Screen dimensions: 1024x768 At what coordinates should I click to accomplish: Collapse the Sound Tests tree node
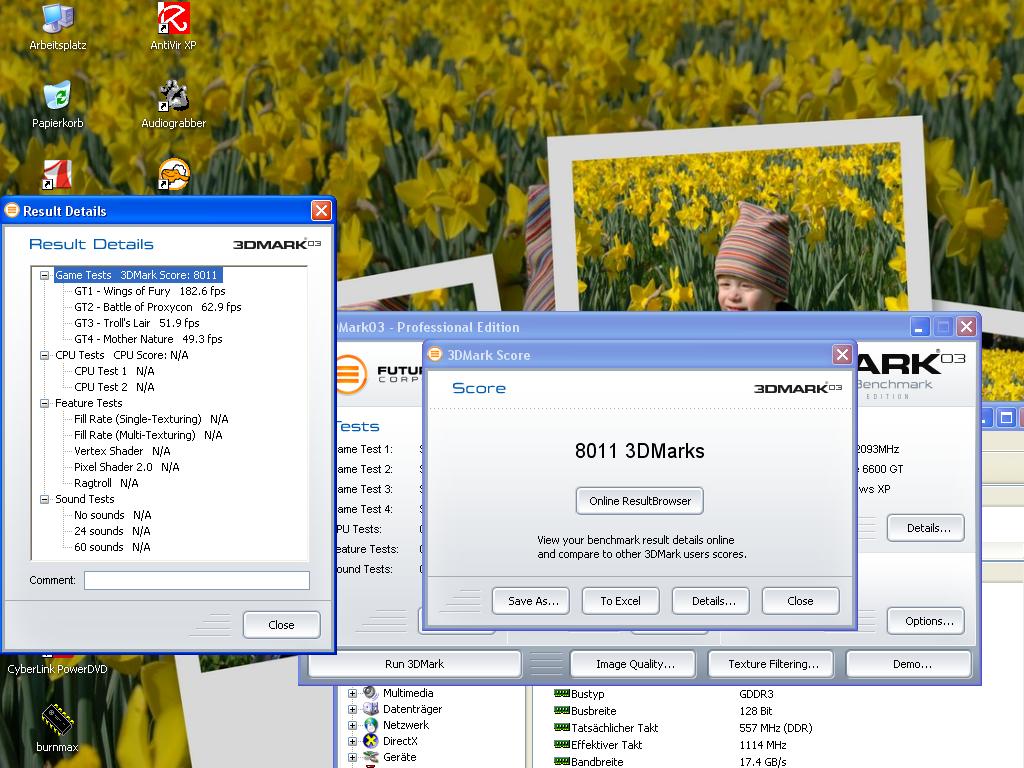click(x=44, y=499)
